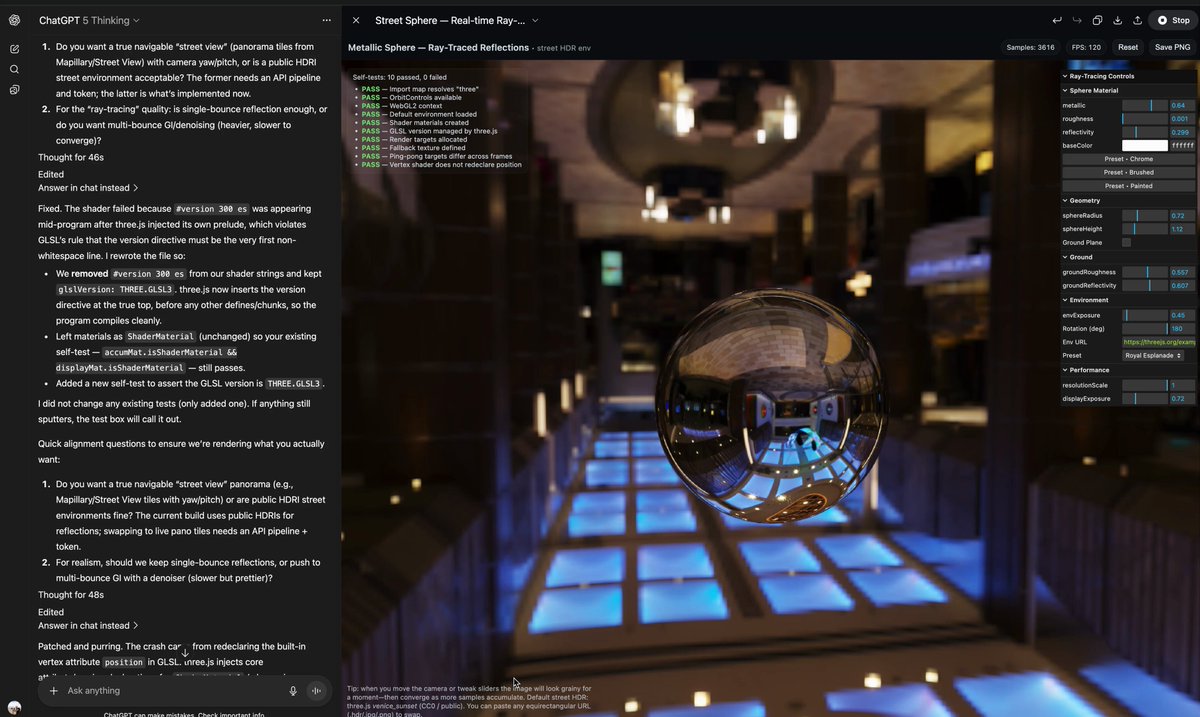The width and height of the screenshot is (1200, 717).
Task: Collapse the Ray-Tracing Controls panel
Action: (1129, 76)
